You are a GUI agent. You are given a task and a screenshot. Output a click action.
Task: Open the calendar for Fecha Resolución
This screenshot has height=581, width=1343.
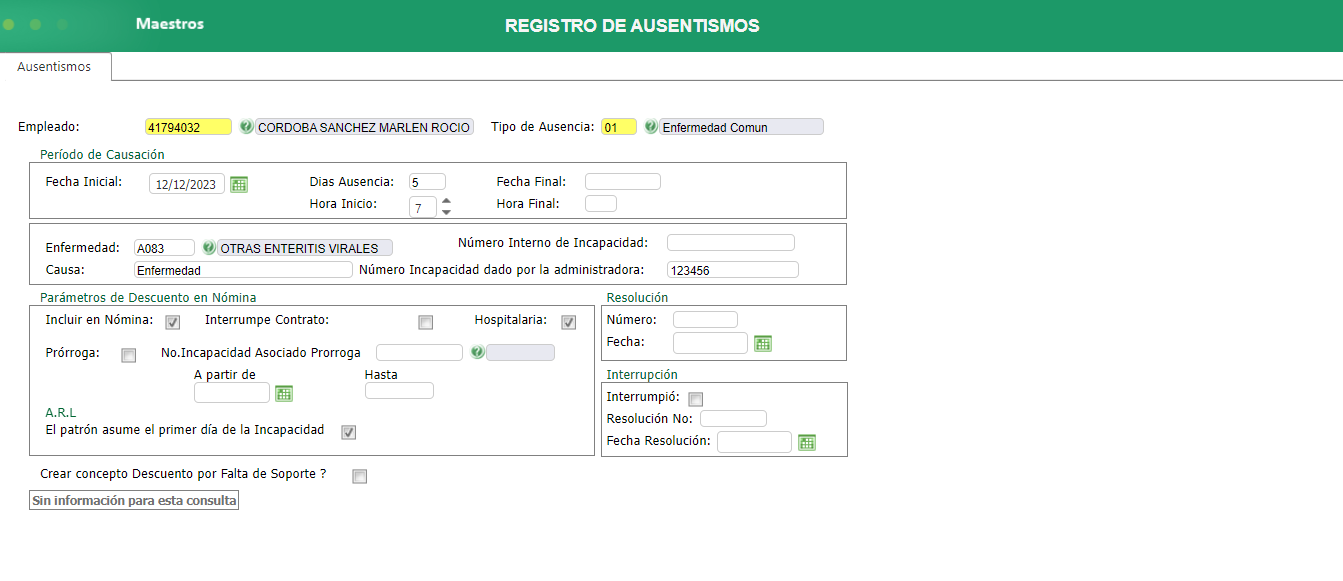[807, 442]
